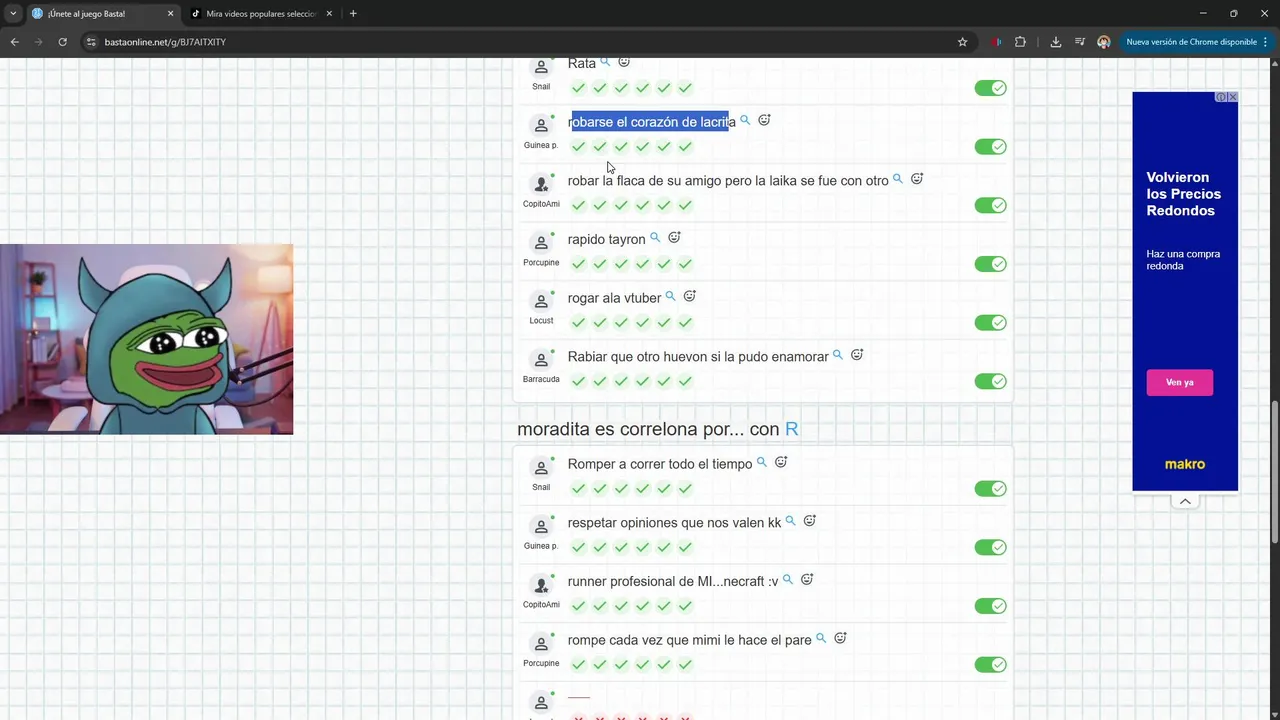Open a new browser tab
Viewport: 1280px width, 720px height.
point(353,14)
